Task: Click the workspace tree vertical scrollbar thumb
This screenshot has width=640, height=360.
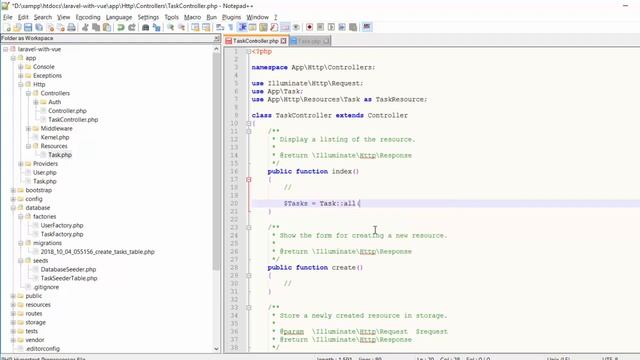Action: point(216,161)
